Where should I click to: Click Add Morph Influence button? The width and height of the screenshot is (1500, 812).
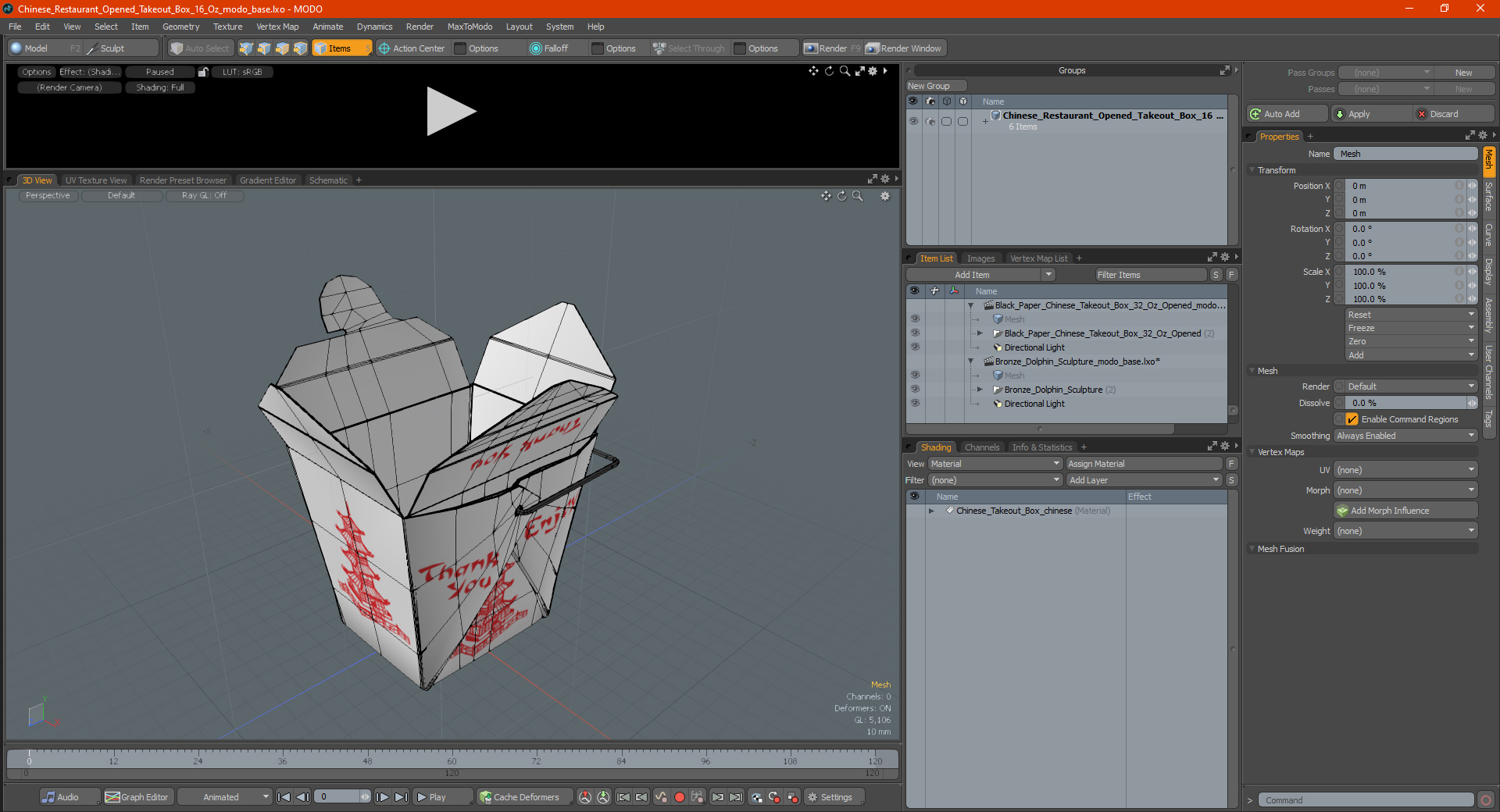tap(1405, 511)
